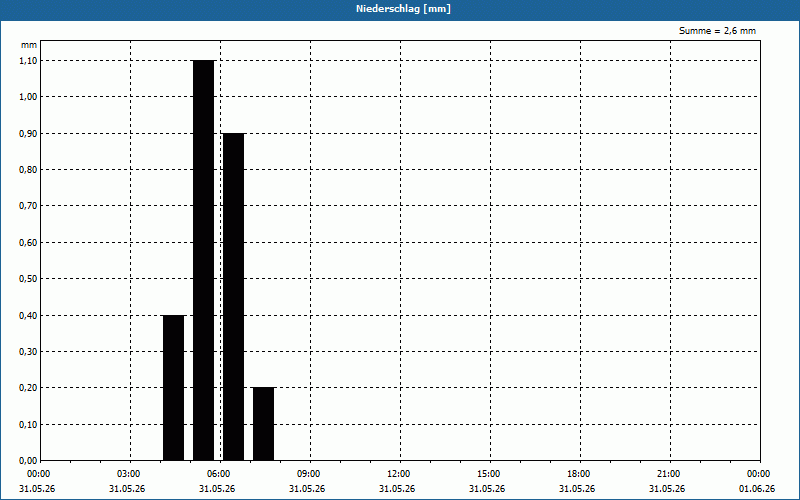Click the mm unit label on axis
Image resolution: width=800 pixels, height=500 pixels.
coord(29,45)
